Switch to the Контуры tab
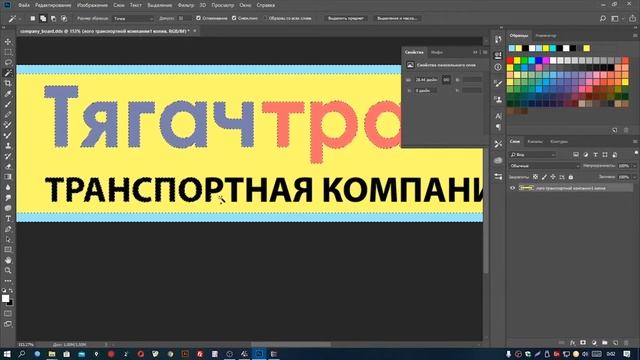The height and width of the screenshot is (360, 640). (559, 142)
